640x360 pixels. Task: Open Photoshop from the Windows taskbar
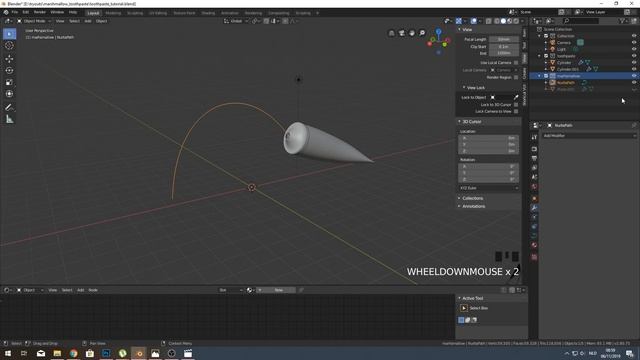click(106, 353)
